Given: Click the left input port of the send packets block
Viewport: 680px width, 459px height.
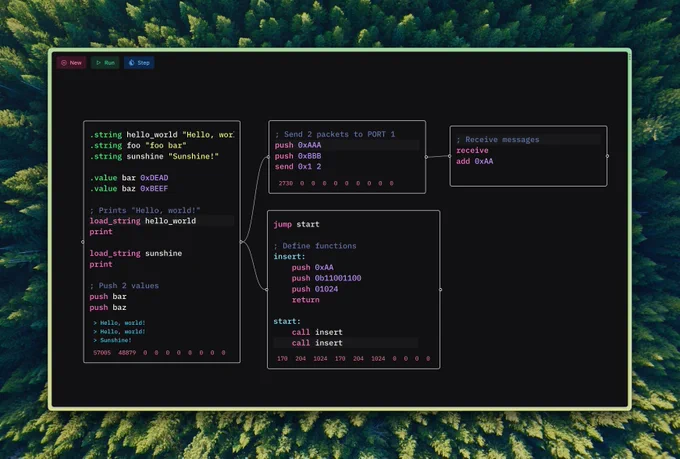Looking at the screenshot, I should coord(268,157).
